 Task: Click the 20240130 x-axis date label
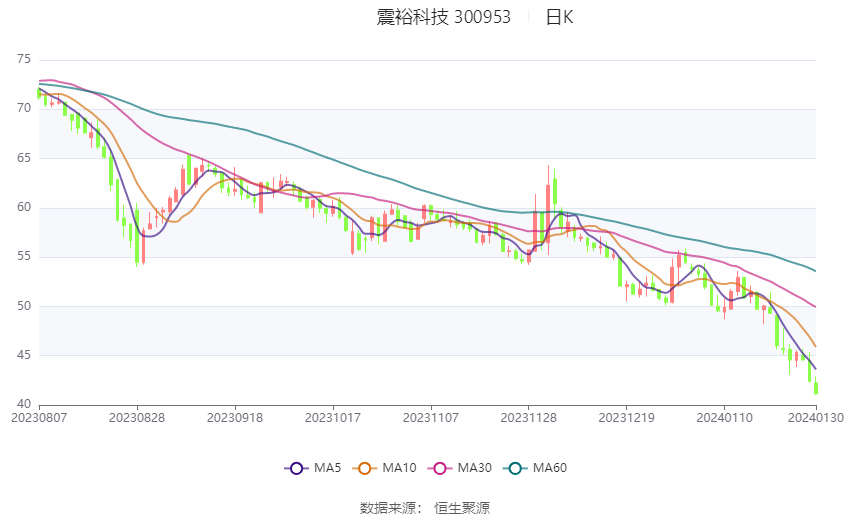tap(816, 418)
